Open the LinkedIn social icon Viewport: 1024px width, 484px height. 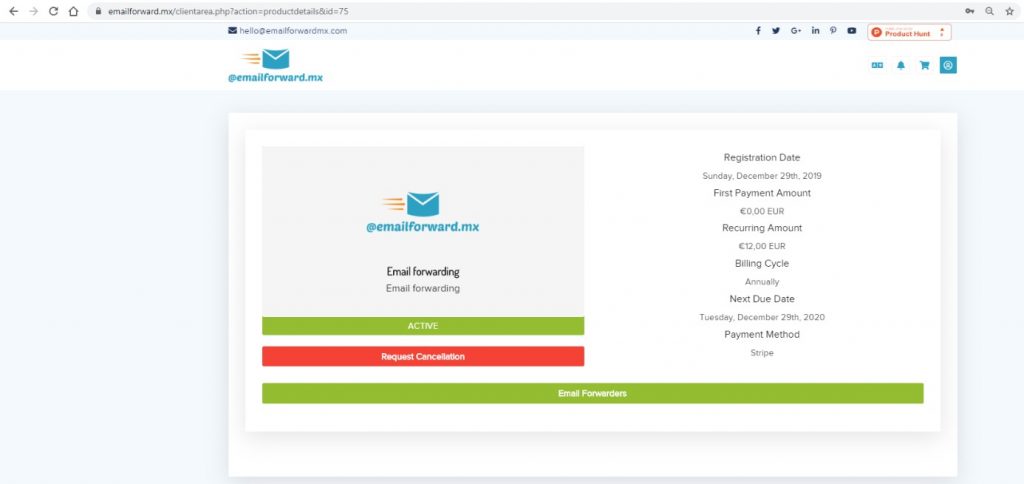[x=816, y=31]
